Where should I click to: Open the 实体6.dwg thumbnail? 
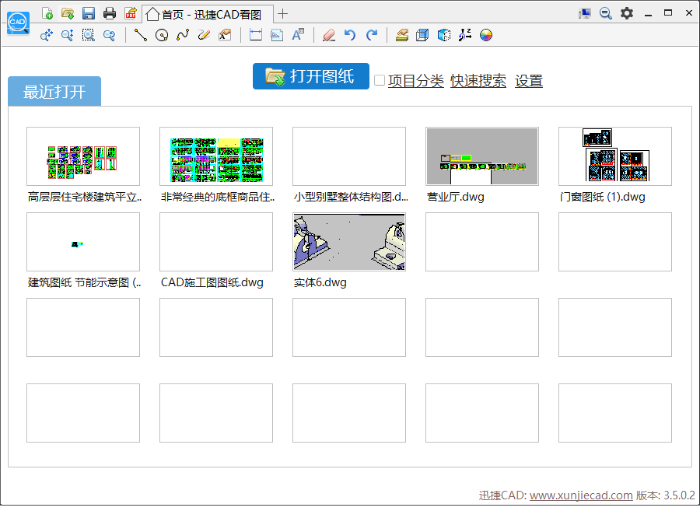(x=349, y=242)
